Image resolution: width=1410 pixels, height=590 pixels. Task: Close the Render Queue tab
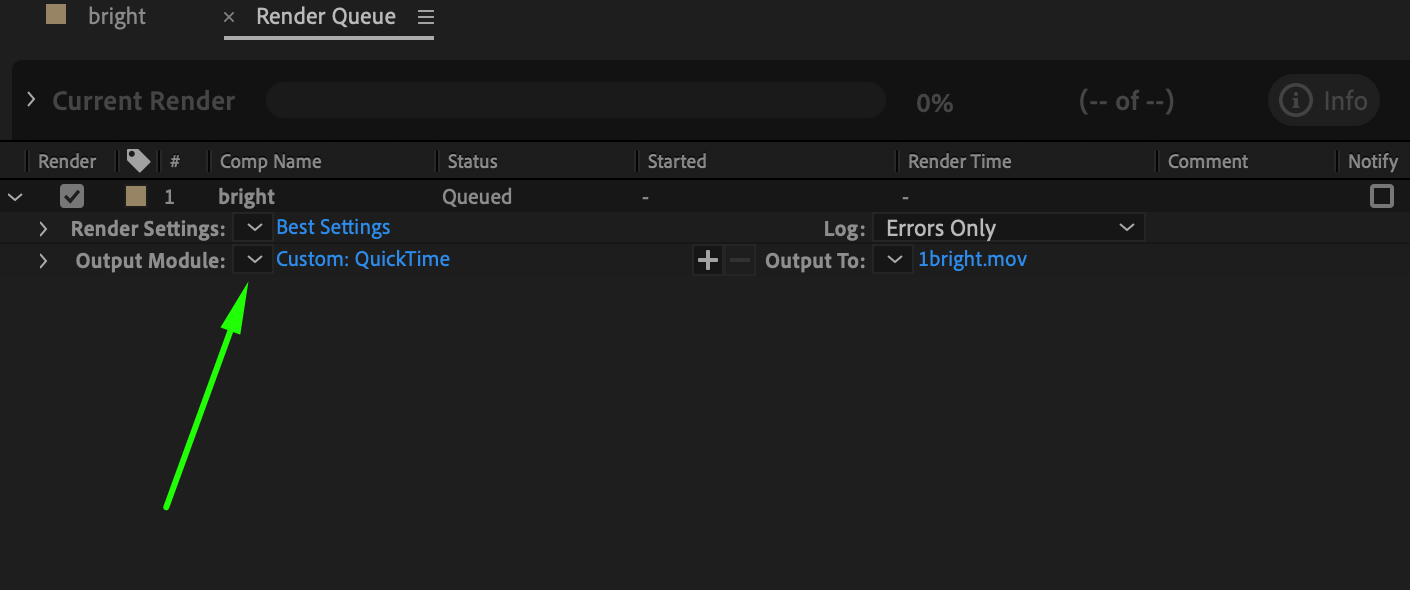[x=230, y=17]
